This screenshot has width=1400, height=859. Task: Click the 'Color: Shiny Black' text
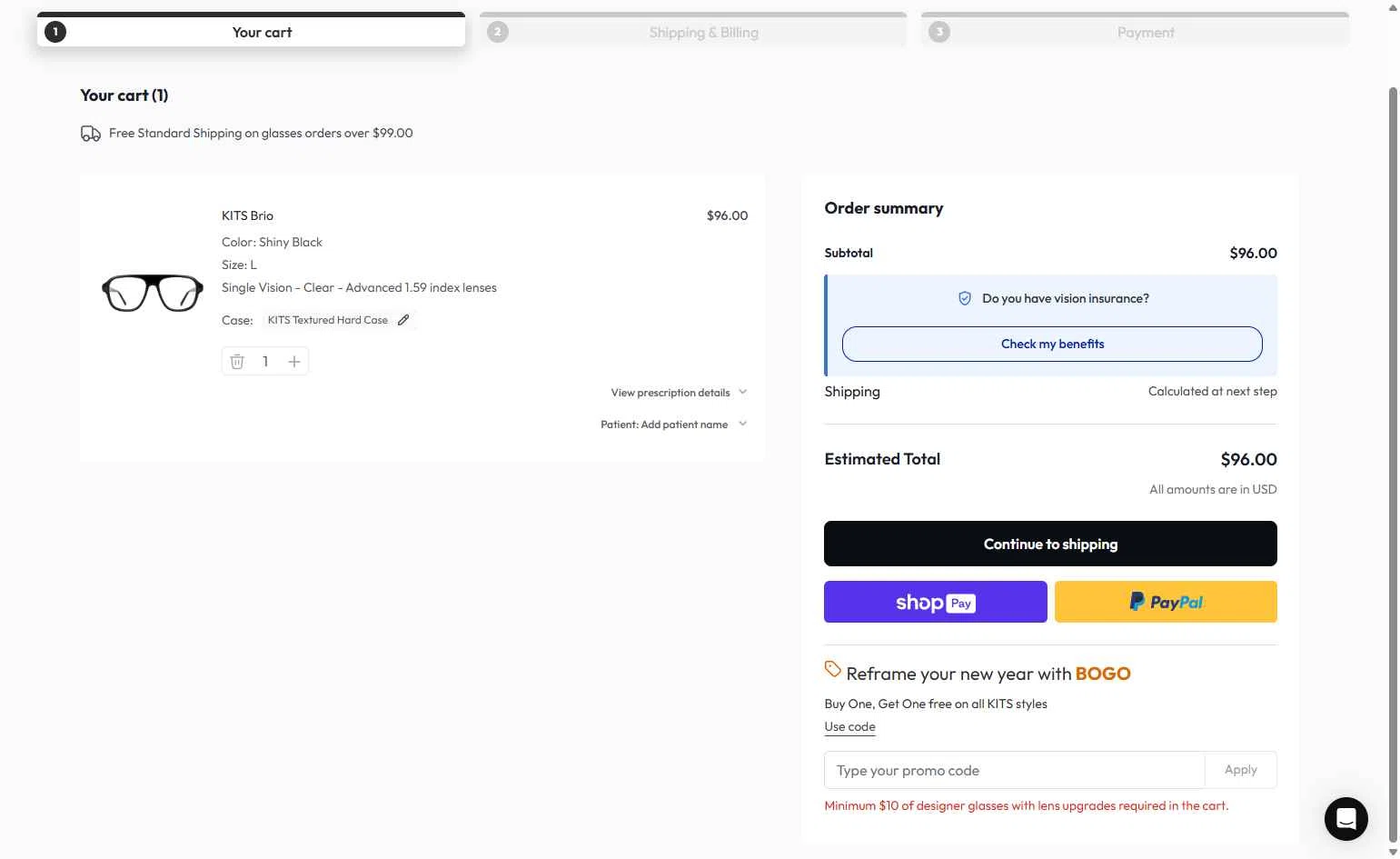272,243
